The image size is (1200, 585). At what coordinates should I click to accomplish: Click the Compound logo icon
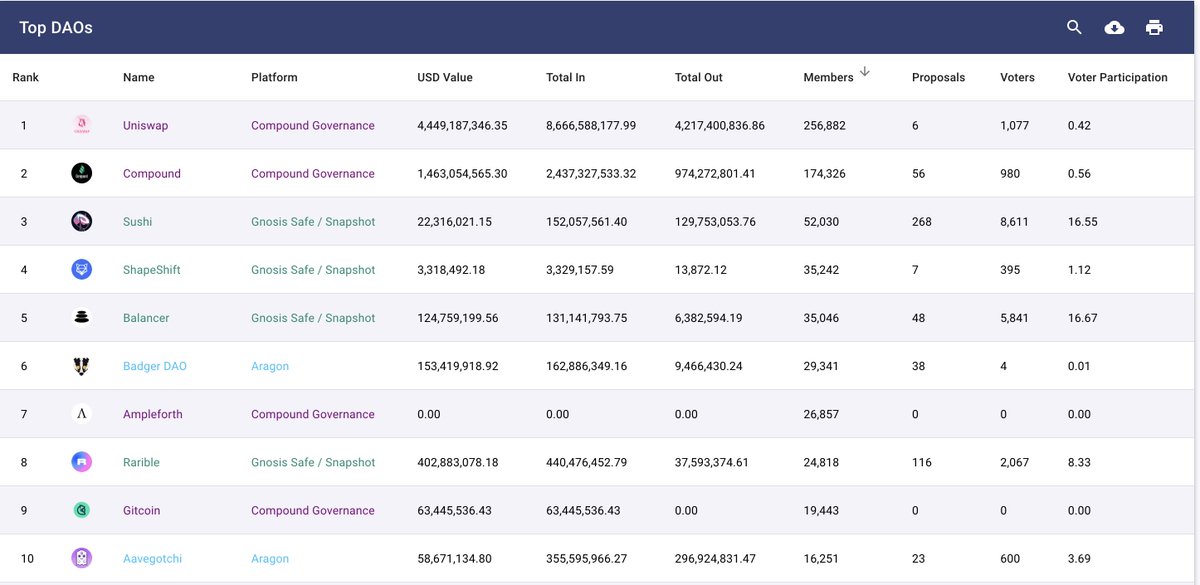pos(82,173)
